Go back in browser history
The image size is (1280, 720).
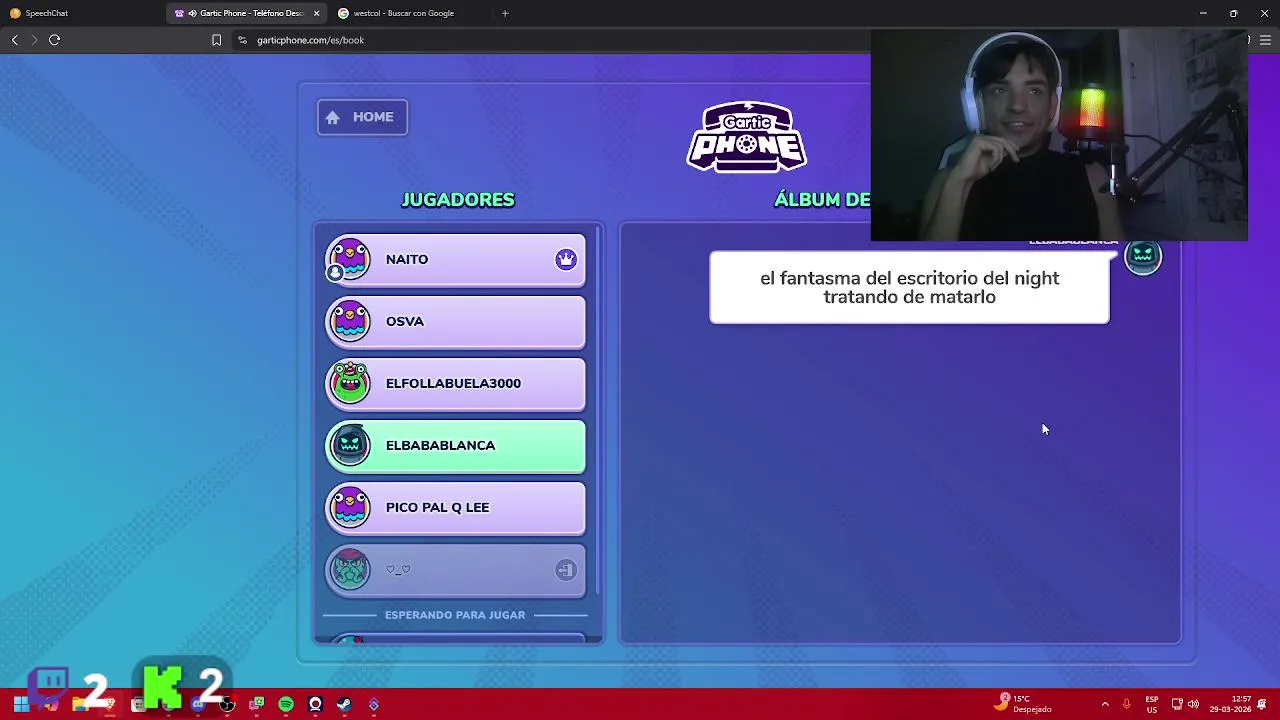point(14,40)
